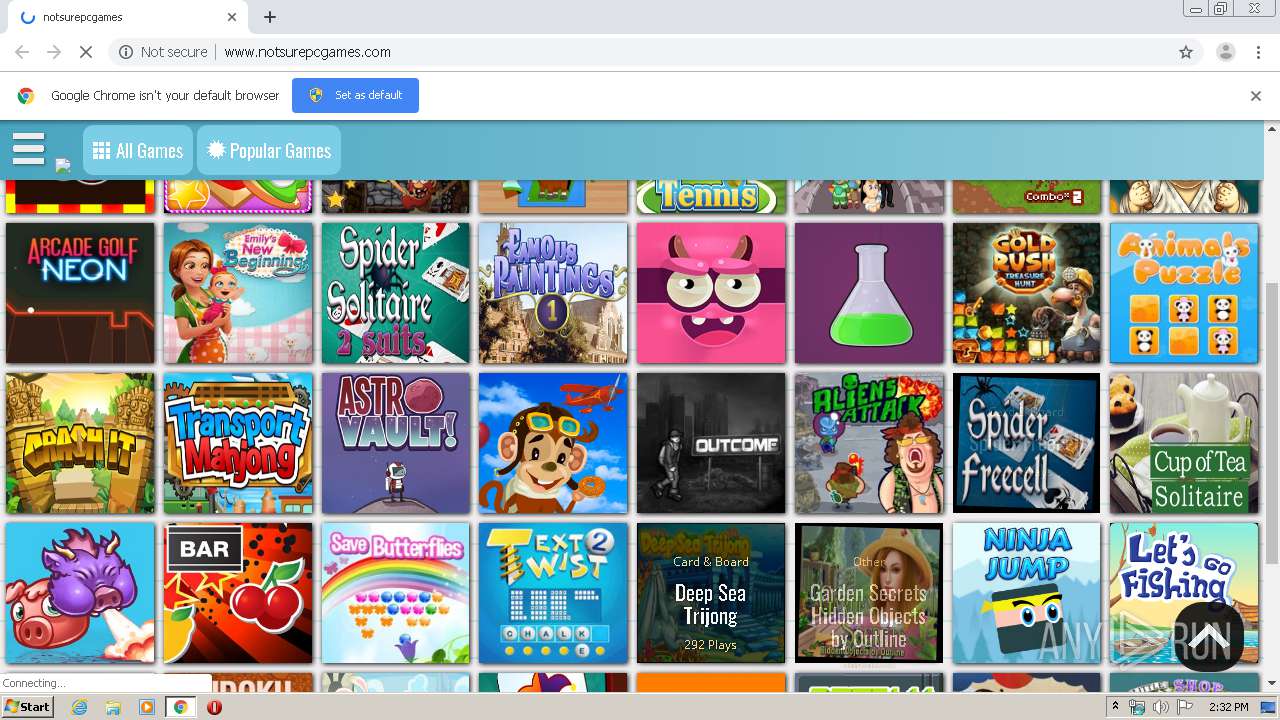Open Save Butterflies game
1280x720 pixels.
396,593
